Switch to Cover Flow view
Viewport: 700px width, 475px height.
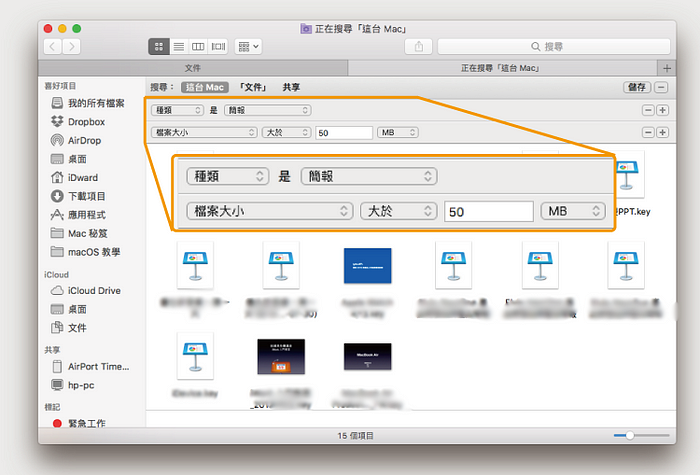[218, 46]
